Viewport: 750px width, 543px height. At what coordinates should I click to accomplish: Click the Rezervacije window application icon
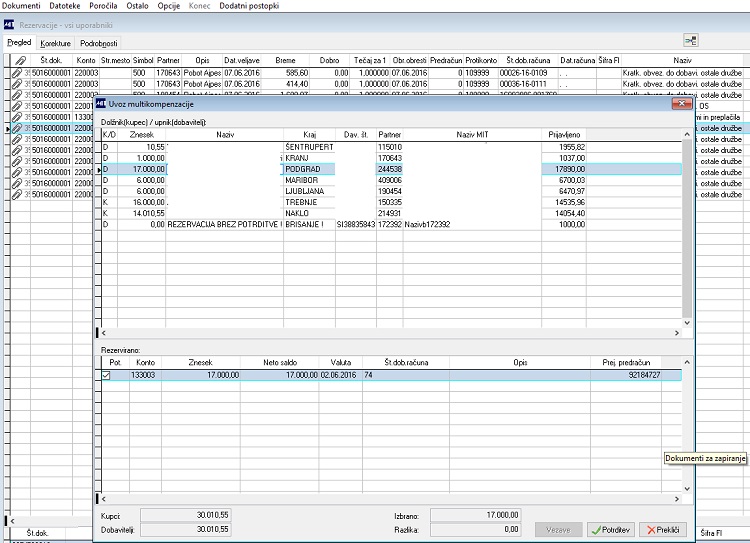coord(9,24)
